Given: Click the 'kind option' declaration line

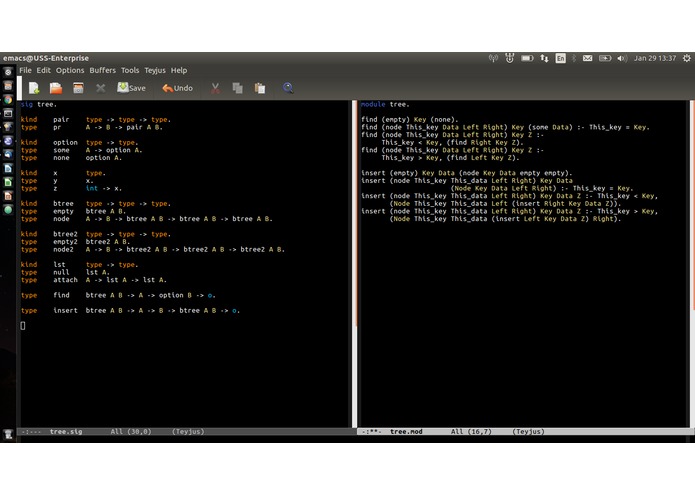Looking at the screenshot, I should [x=79, y=143].
